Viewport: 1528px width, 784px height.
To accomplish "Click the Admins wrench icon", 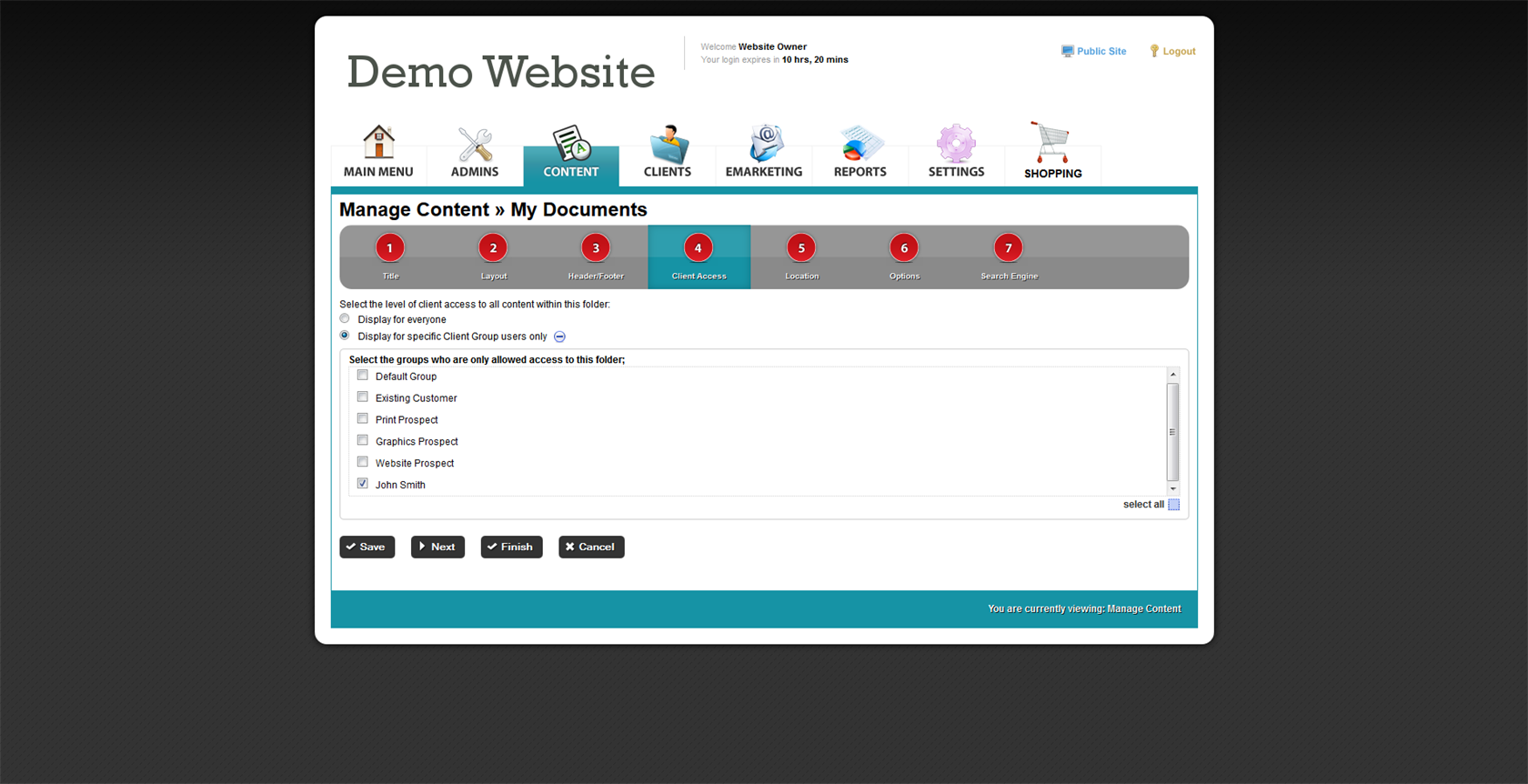I will point(475,144).
